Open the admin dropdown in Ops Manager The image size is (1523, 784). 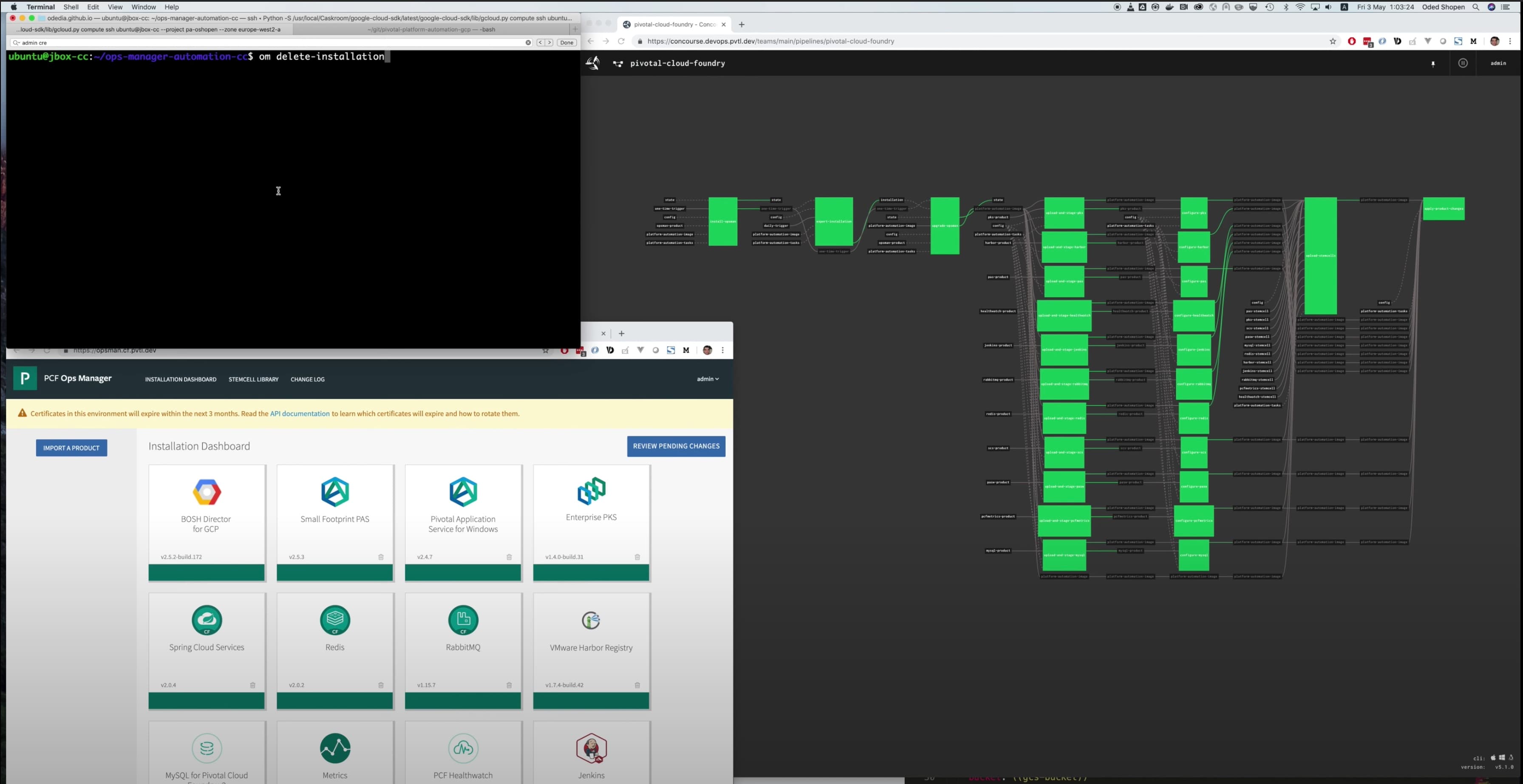pos(707,379)
